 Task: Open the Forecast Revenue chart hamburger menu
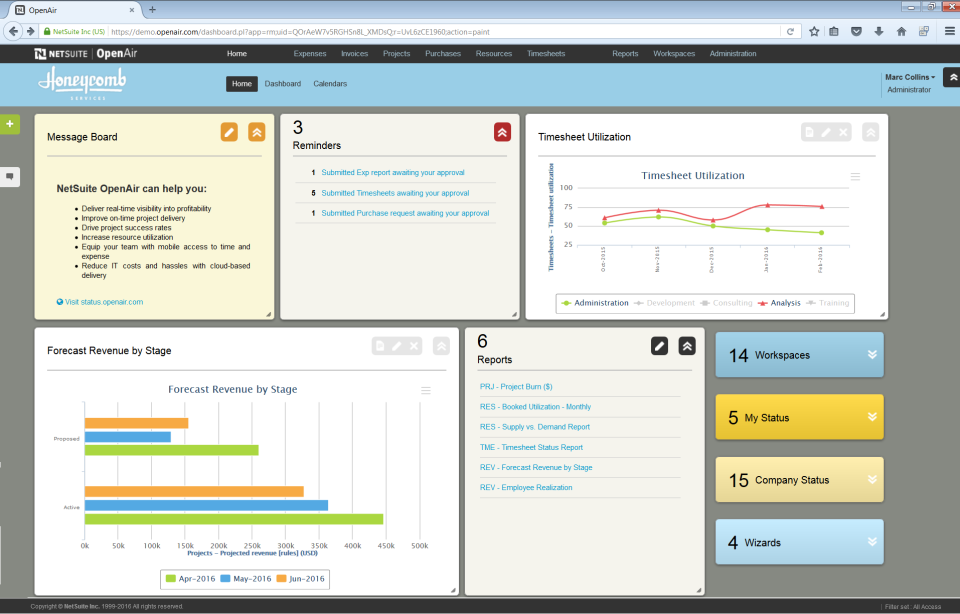[x=426, y=389]
